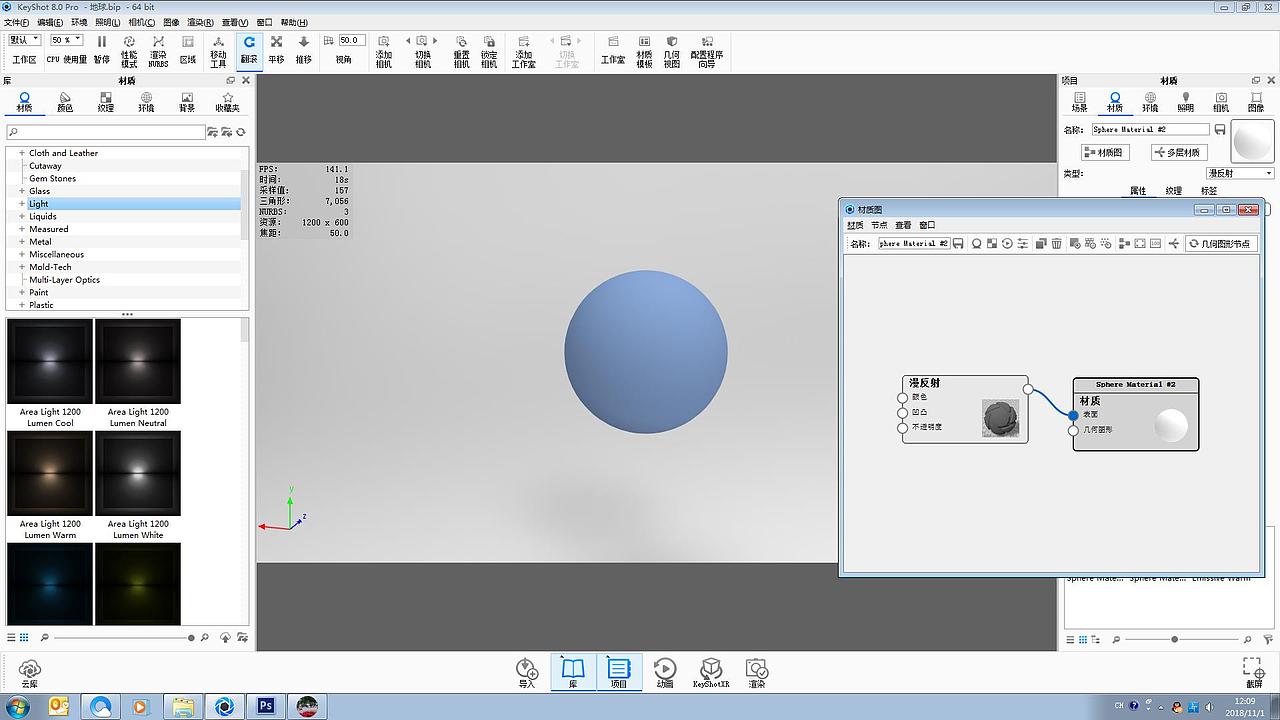Select the Texture (纹理) sub-tab
Screen dimensions: 1280x720
tap(1174, 190)
